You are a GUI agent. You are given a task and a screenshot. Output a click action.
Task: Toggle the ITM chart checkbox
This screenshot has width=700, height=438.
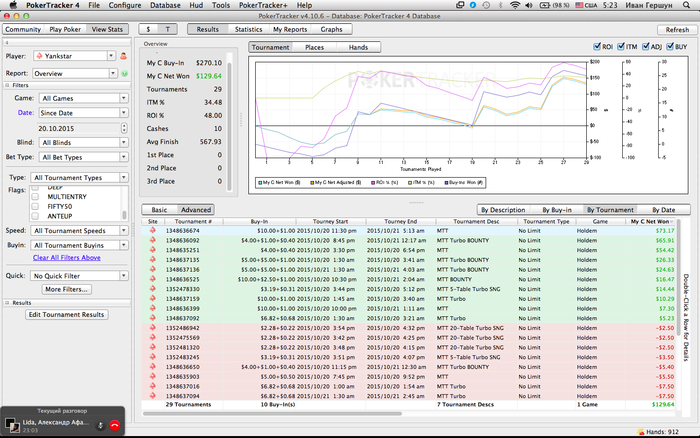(x=621, y=46)
